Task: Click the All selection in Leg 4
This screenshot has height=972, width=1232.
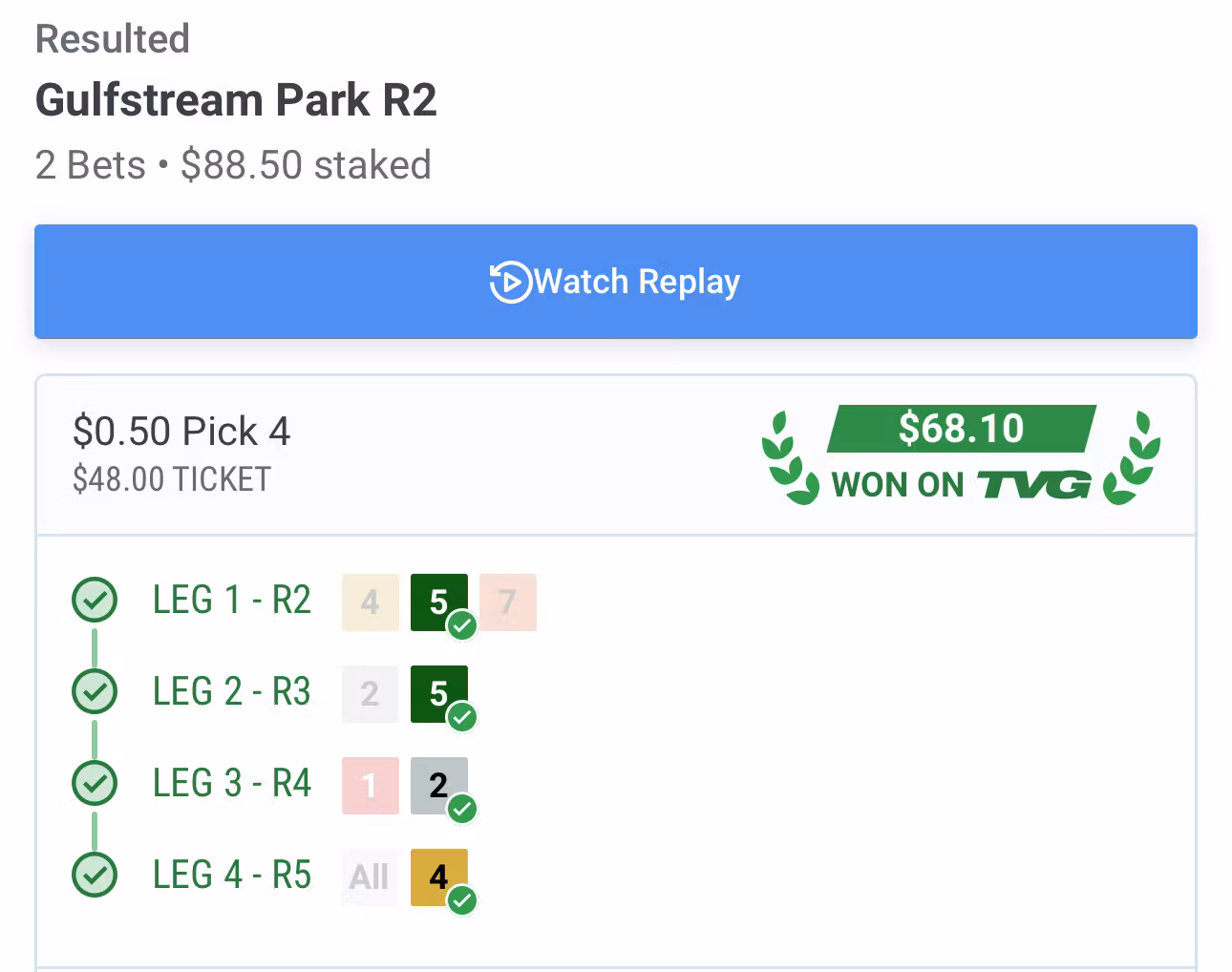Action: click(x=370, y=877)
